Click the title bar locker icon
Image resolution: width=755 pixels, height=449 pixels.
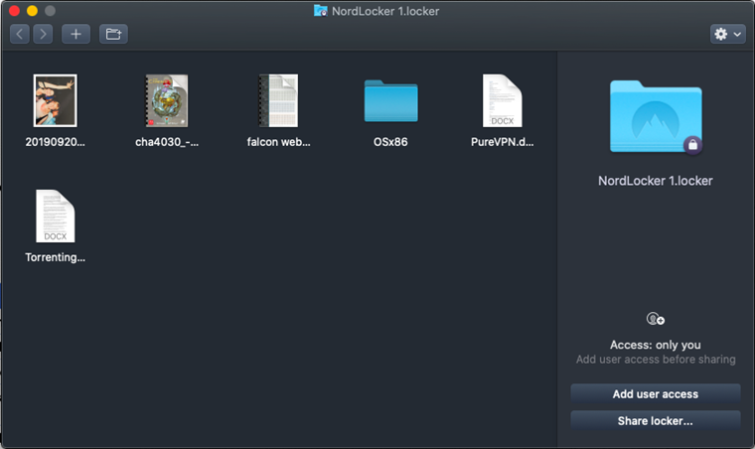321,11
